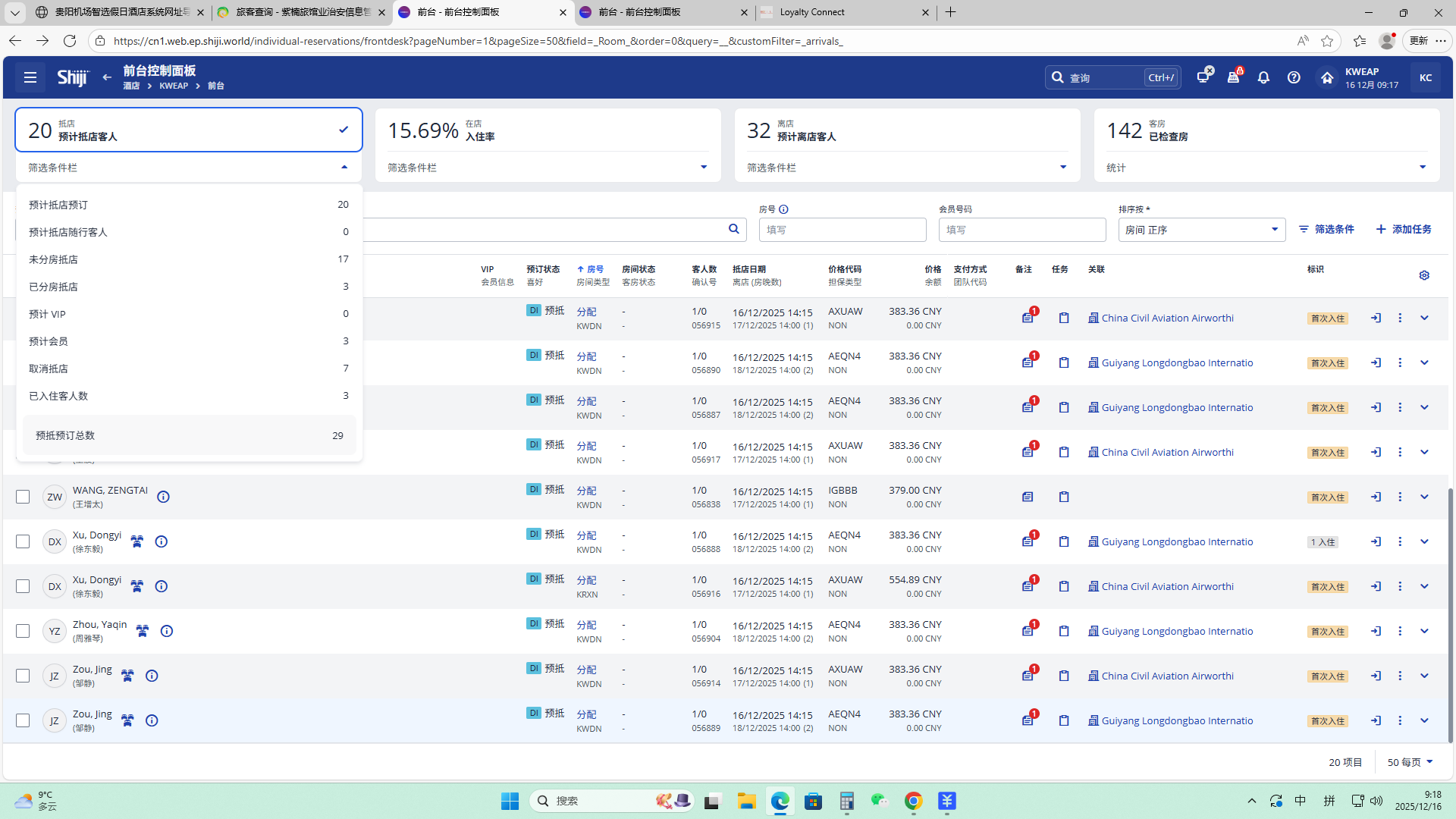Select checkbox for WANG, ZENGTAI reservation

[23, 497]
